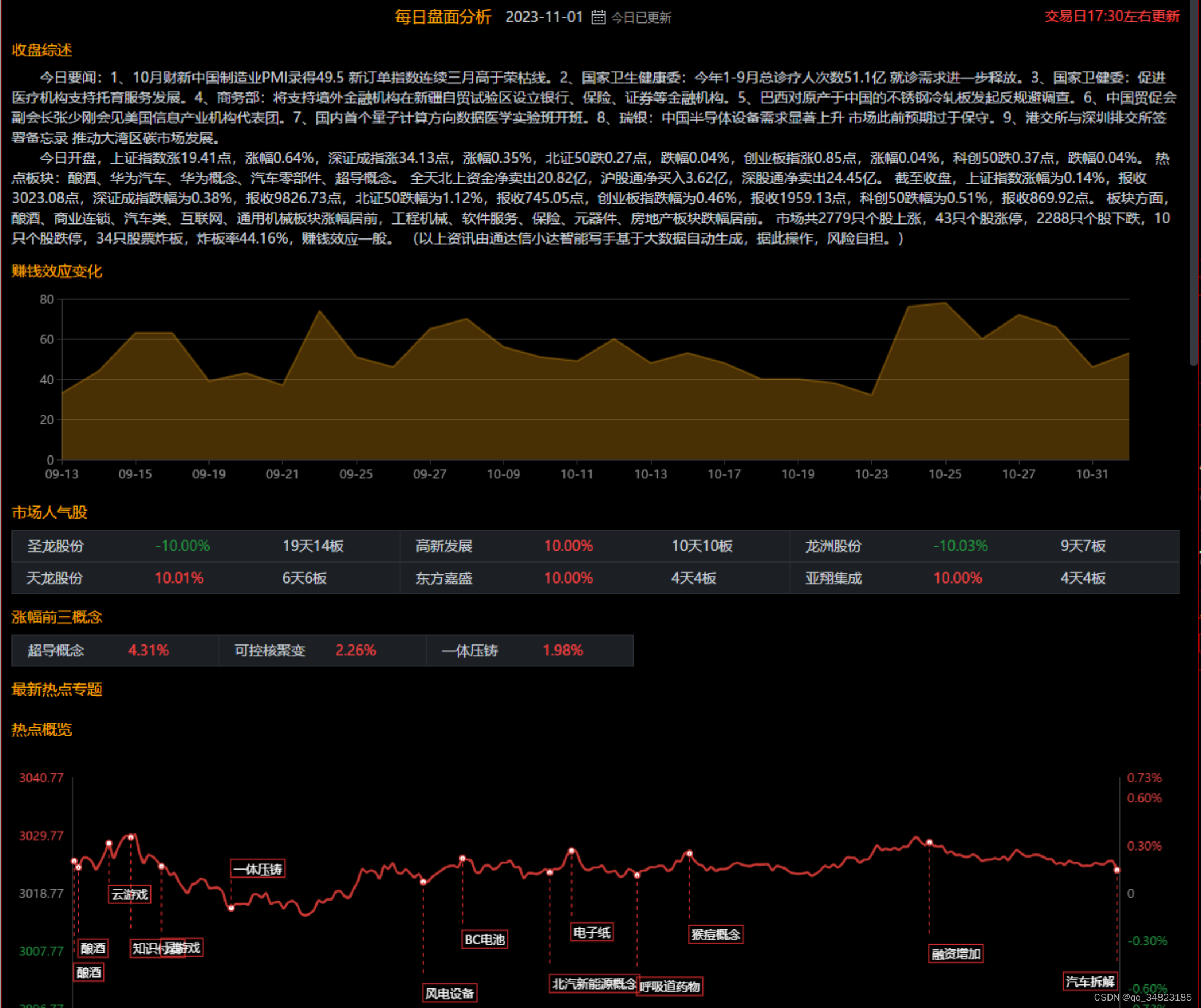Image resolution: width=1201 pixels, height=1008 pixels.
Task: Select 东方嘉盛 stock entry
Action: tap(443, 578)
